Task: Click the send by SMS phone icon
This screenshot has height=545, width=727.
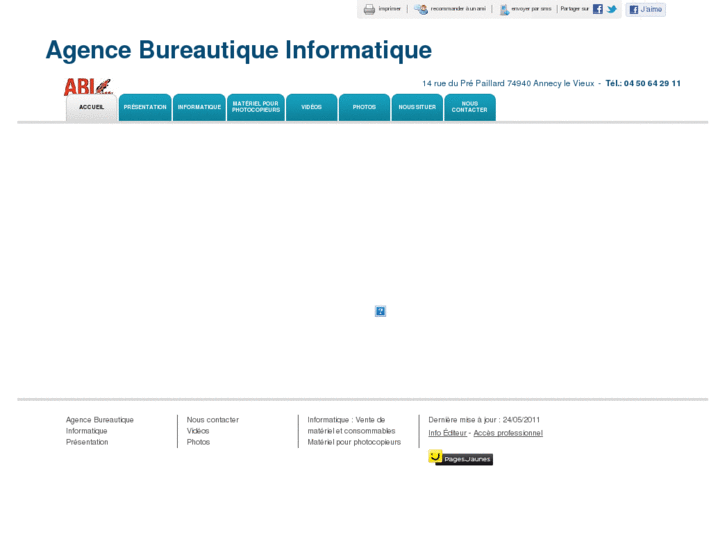Action: pos(504,9)
